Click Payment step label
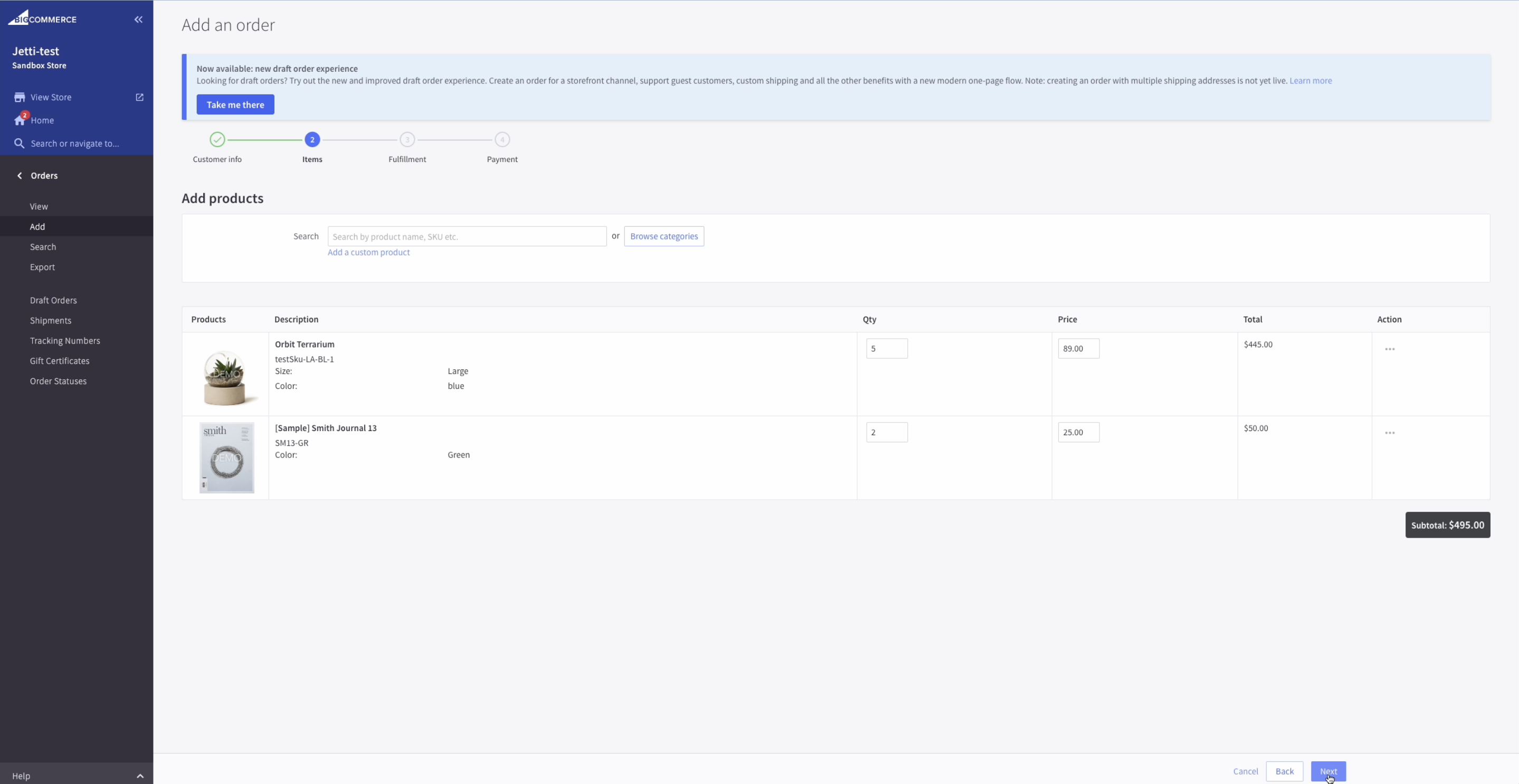The height and width of the screenshot is (784, 1519). [502, 159]
